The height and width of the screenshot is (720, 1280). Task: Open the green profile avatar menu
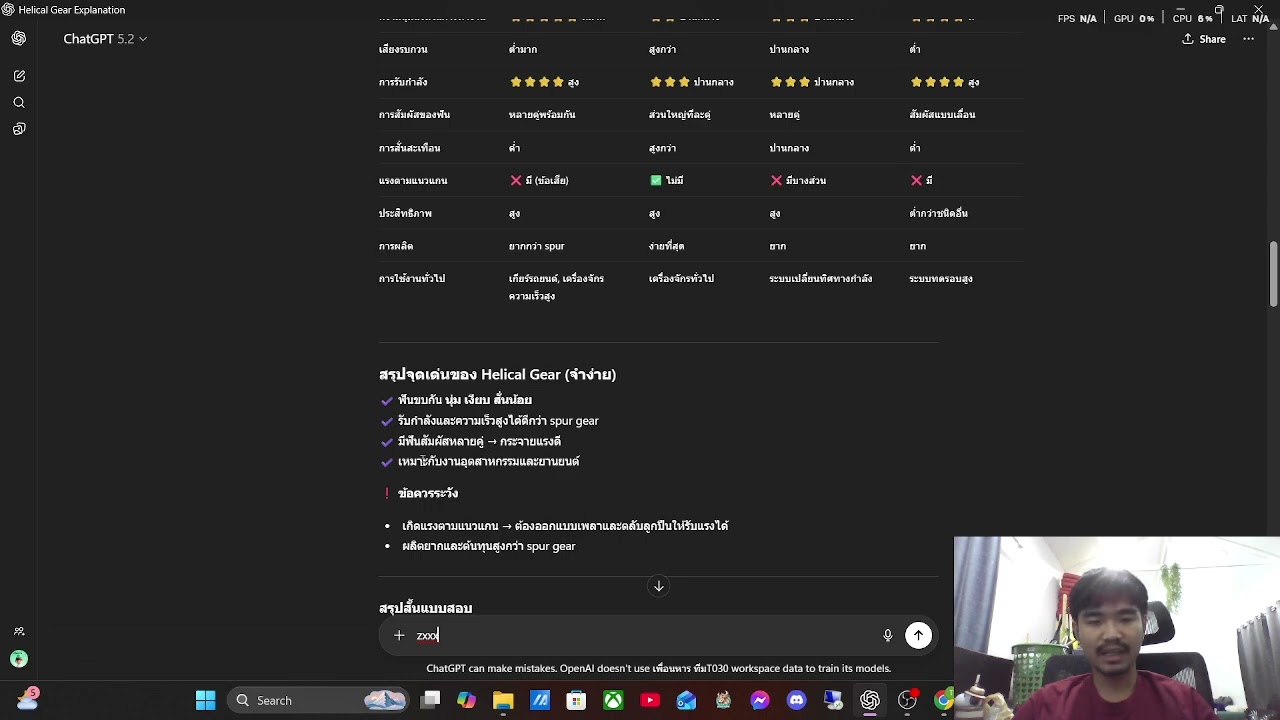point(19,659)
